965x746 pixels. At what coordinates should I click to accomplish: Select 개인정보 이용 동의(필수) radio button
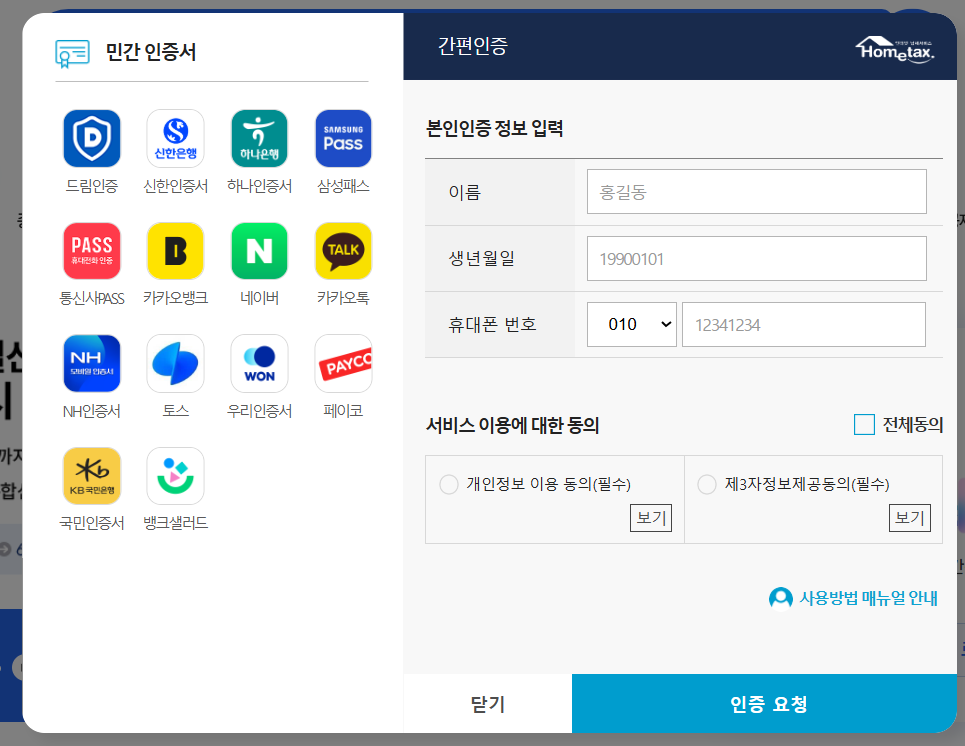(x=449, y=484)
